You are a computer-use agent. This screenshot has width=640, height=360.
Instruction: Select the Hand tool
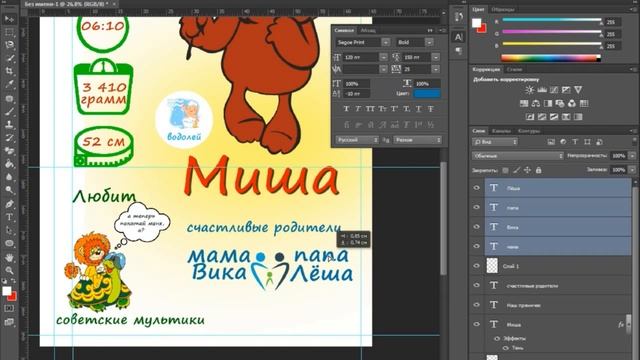tap(9, 257)
